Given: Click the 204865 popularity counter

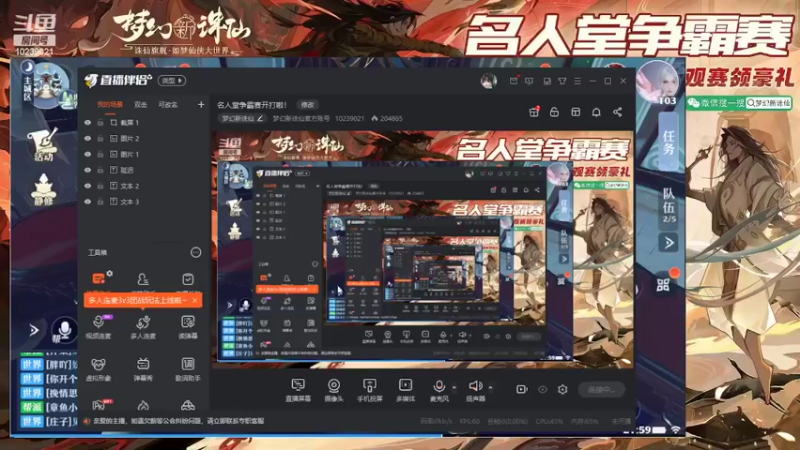Looking at the screenshot, I should 387,118.
